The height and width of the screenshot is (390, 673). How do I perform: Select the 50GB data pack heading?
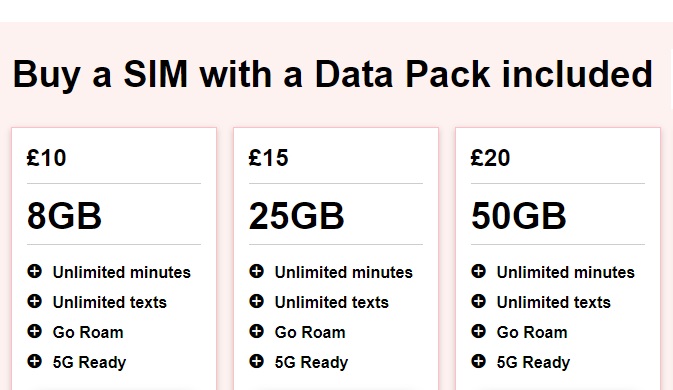[518, 215]
